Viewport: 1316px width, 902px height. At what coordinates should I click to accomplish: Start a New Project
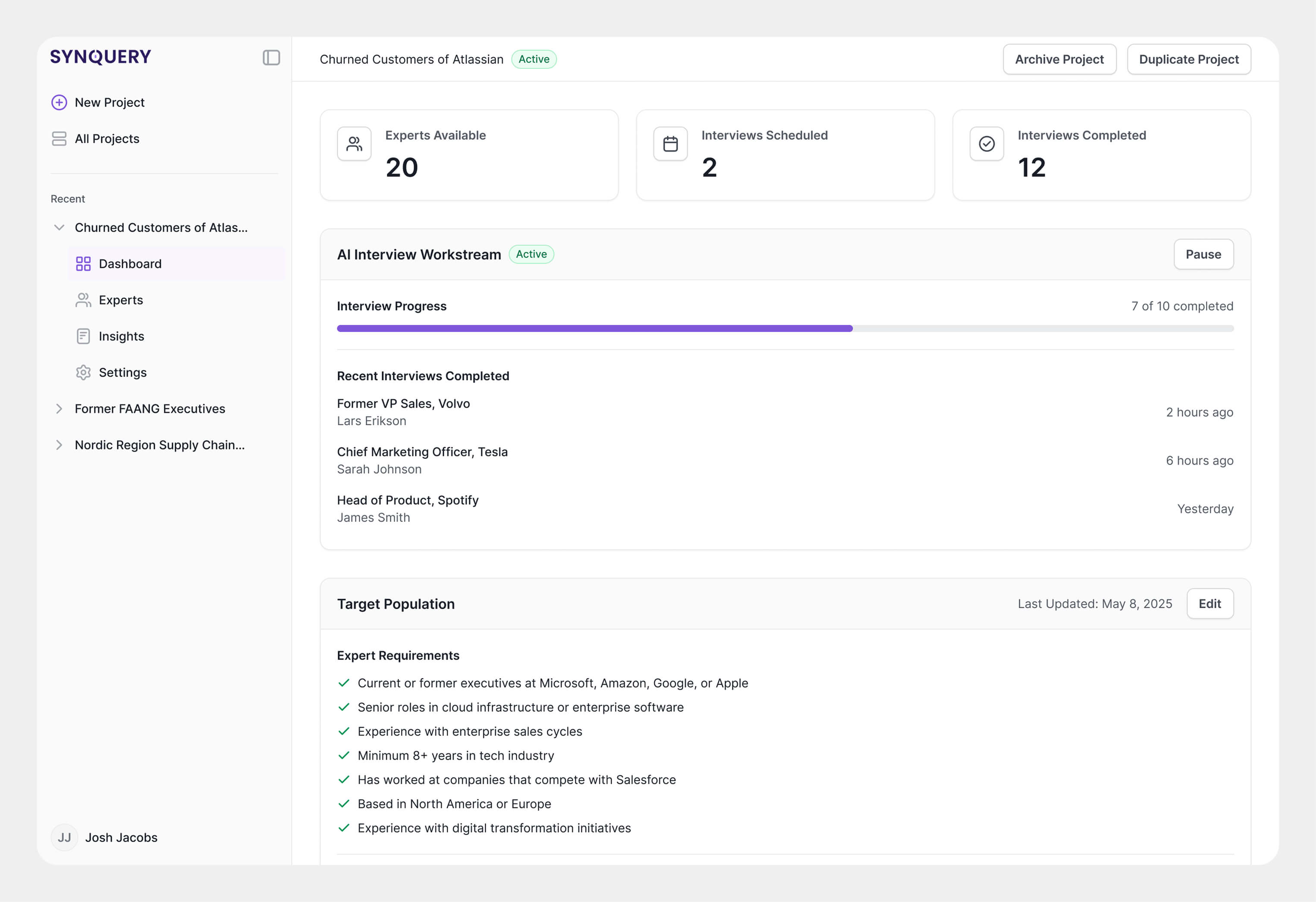click(x=98, y=103)
